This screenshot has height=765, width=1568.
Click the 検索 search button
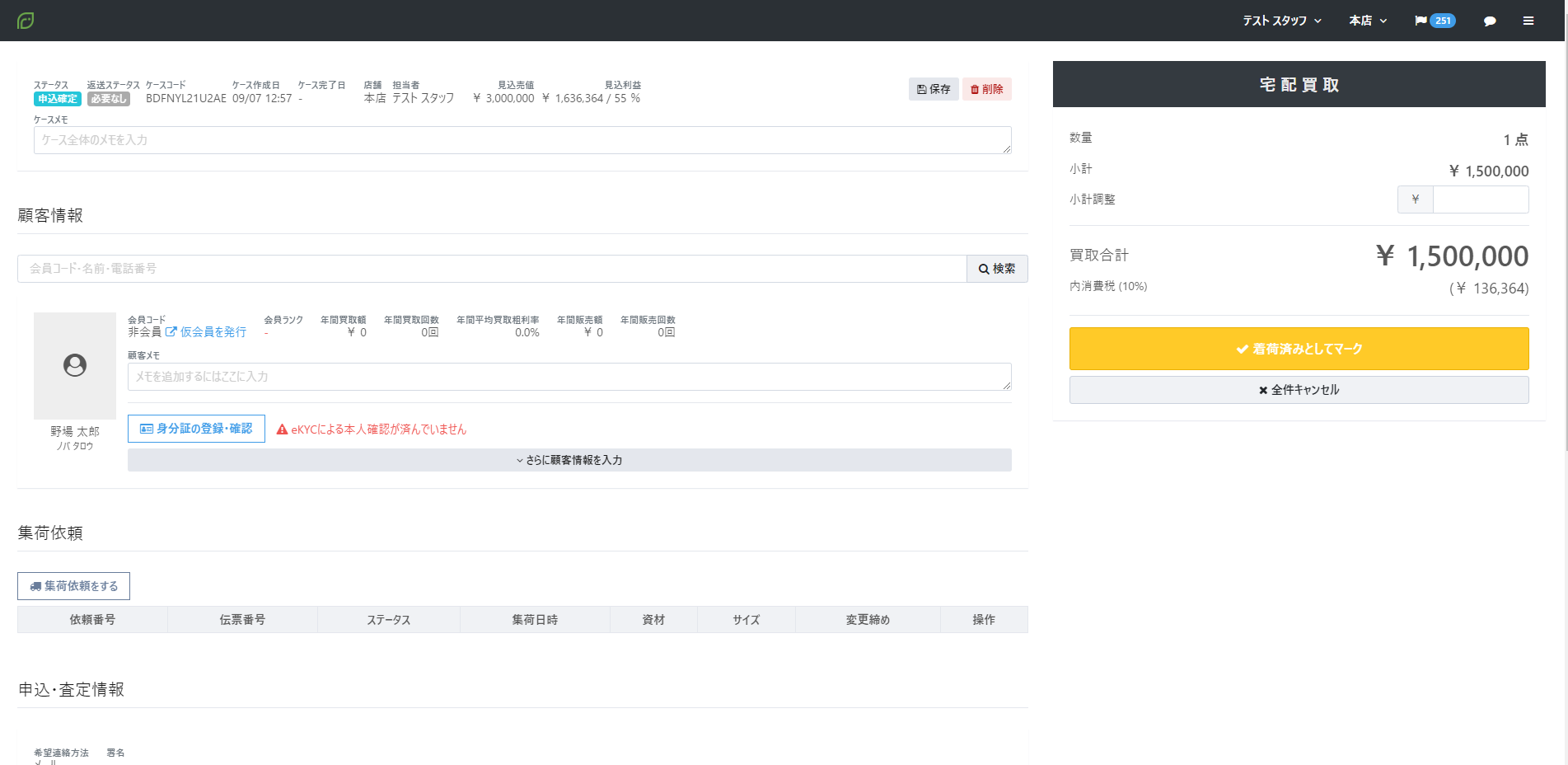[x=997, y=269]
